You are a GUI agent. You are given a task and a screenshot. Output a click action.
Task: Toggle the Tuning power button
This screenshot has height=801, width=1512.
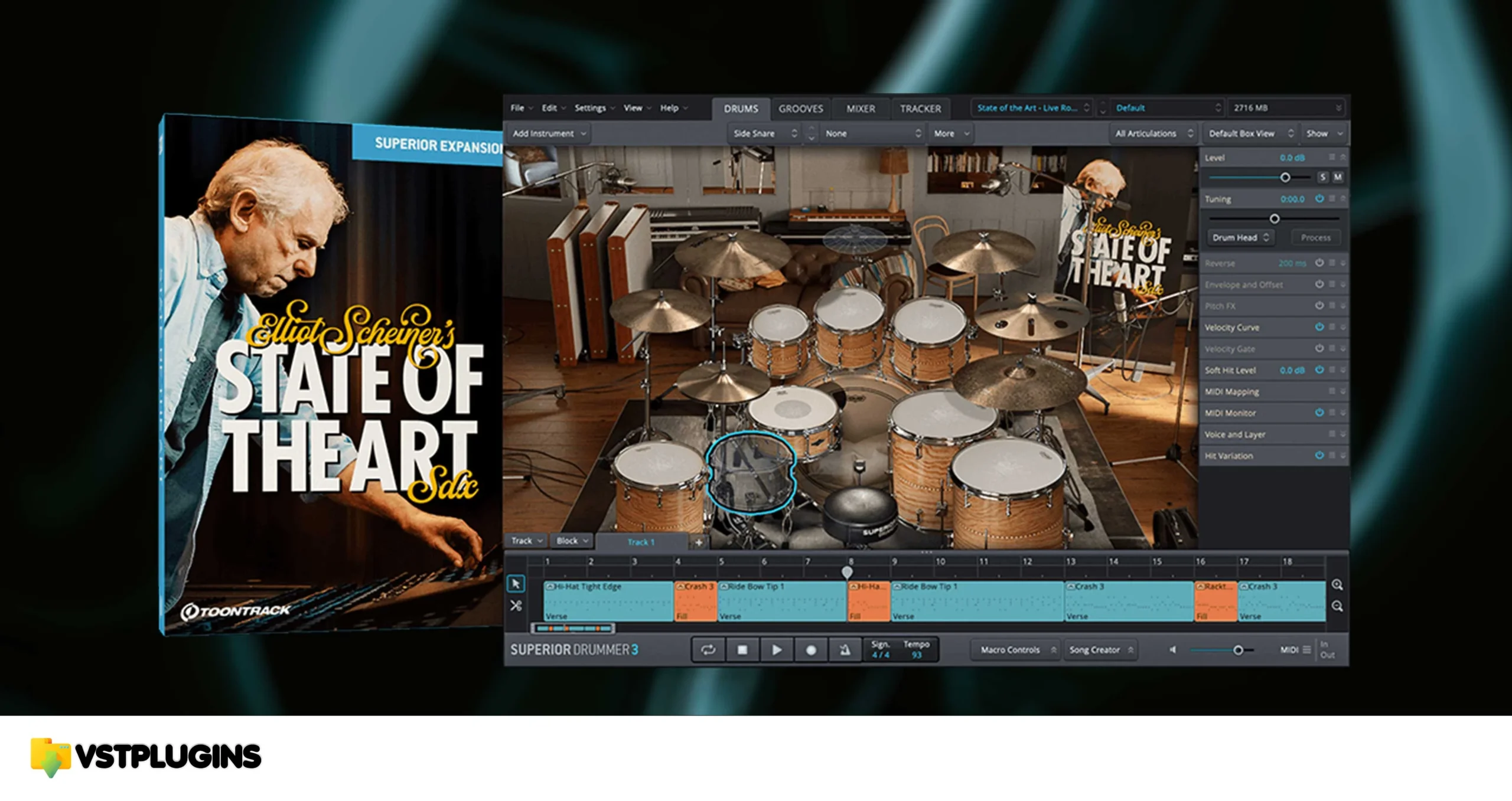(x=1319, y=199)
